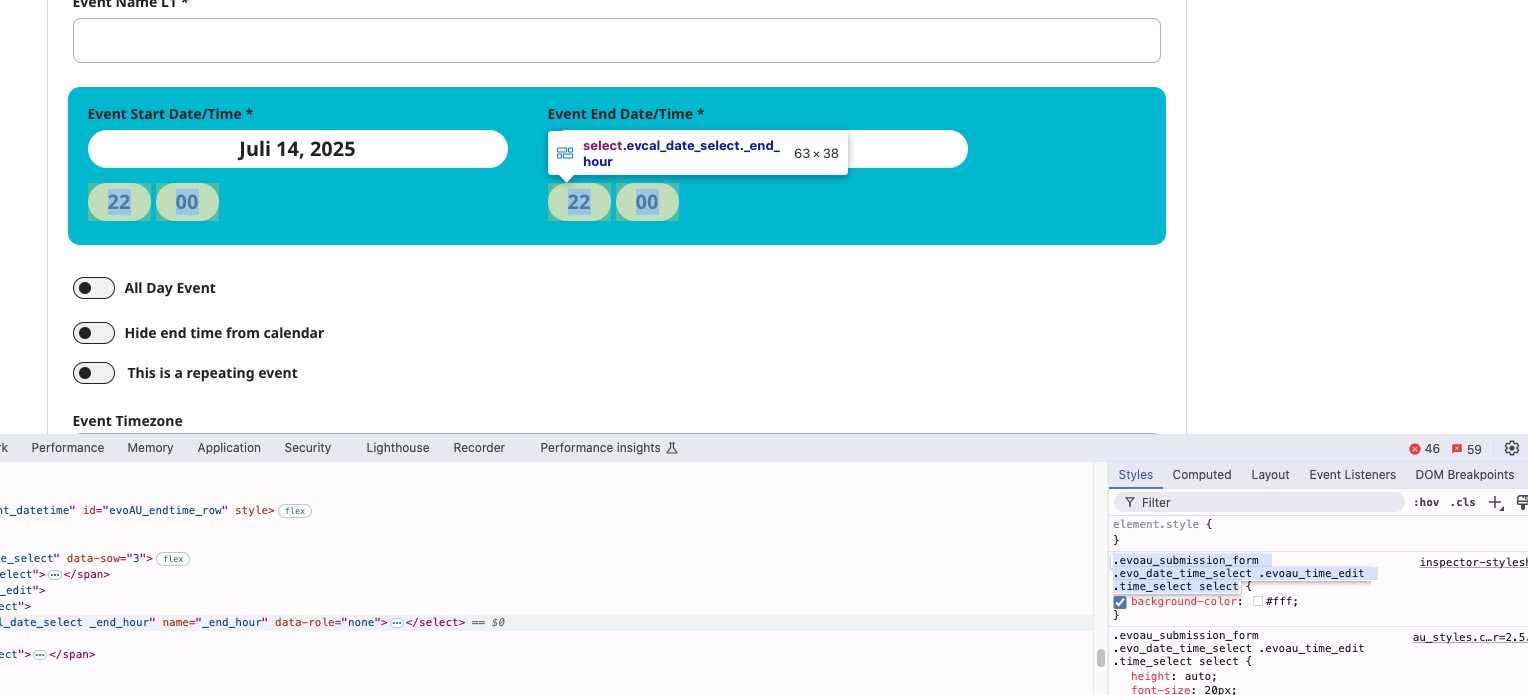Enable Hide end time from calendar
Image resolution: width=1528 pixels, height=695 pixels.
click(94, 332)
